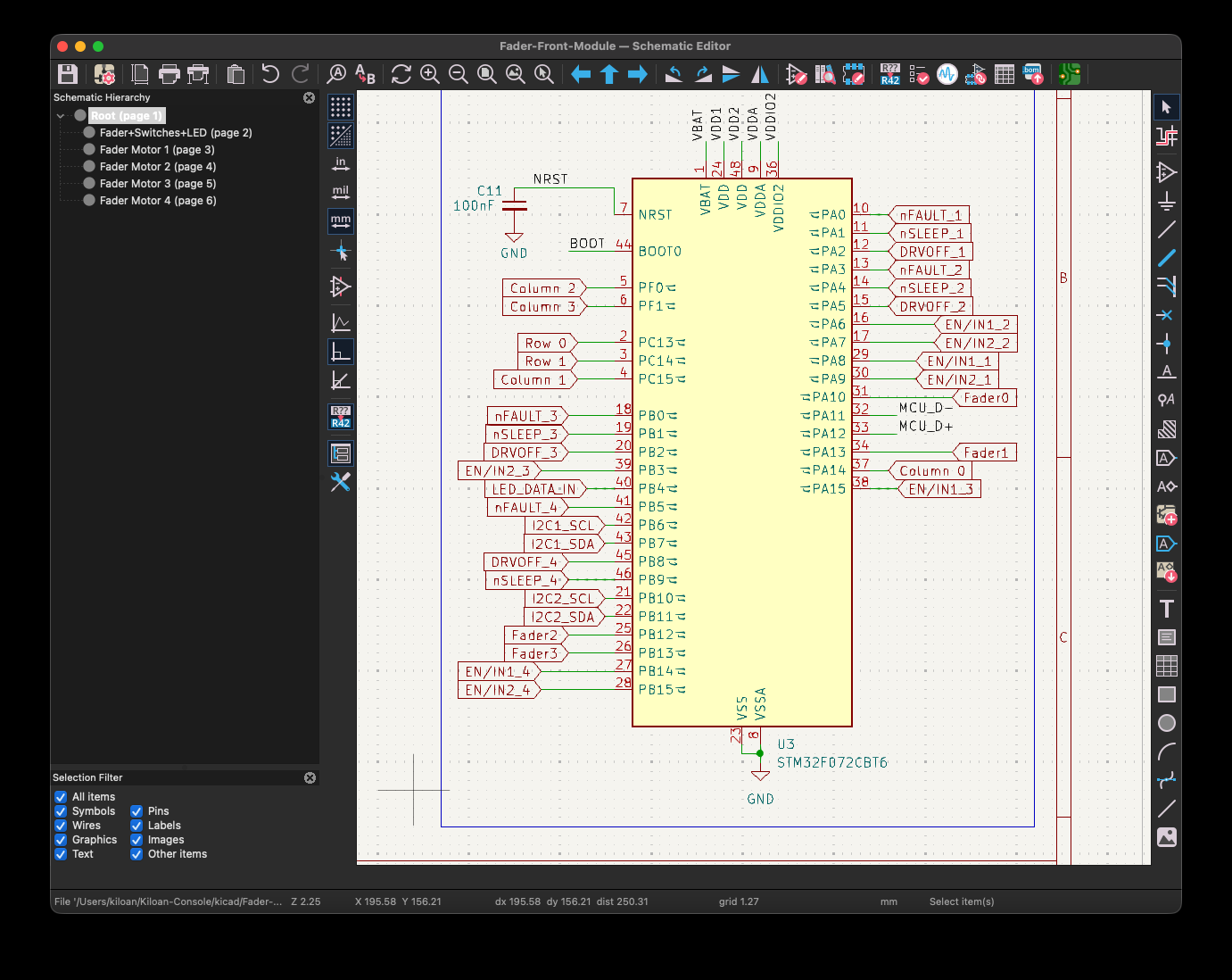Screen dimensions: 1232x980
Task: Toggle the Wires selection filter checkbox
Action: point(61,826)
